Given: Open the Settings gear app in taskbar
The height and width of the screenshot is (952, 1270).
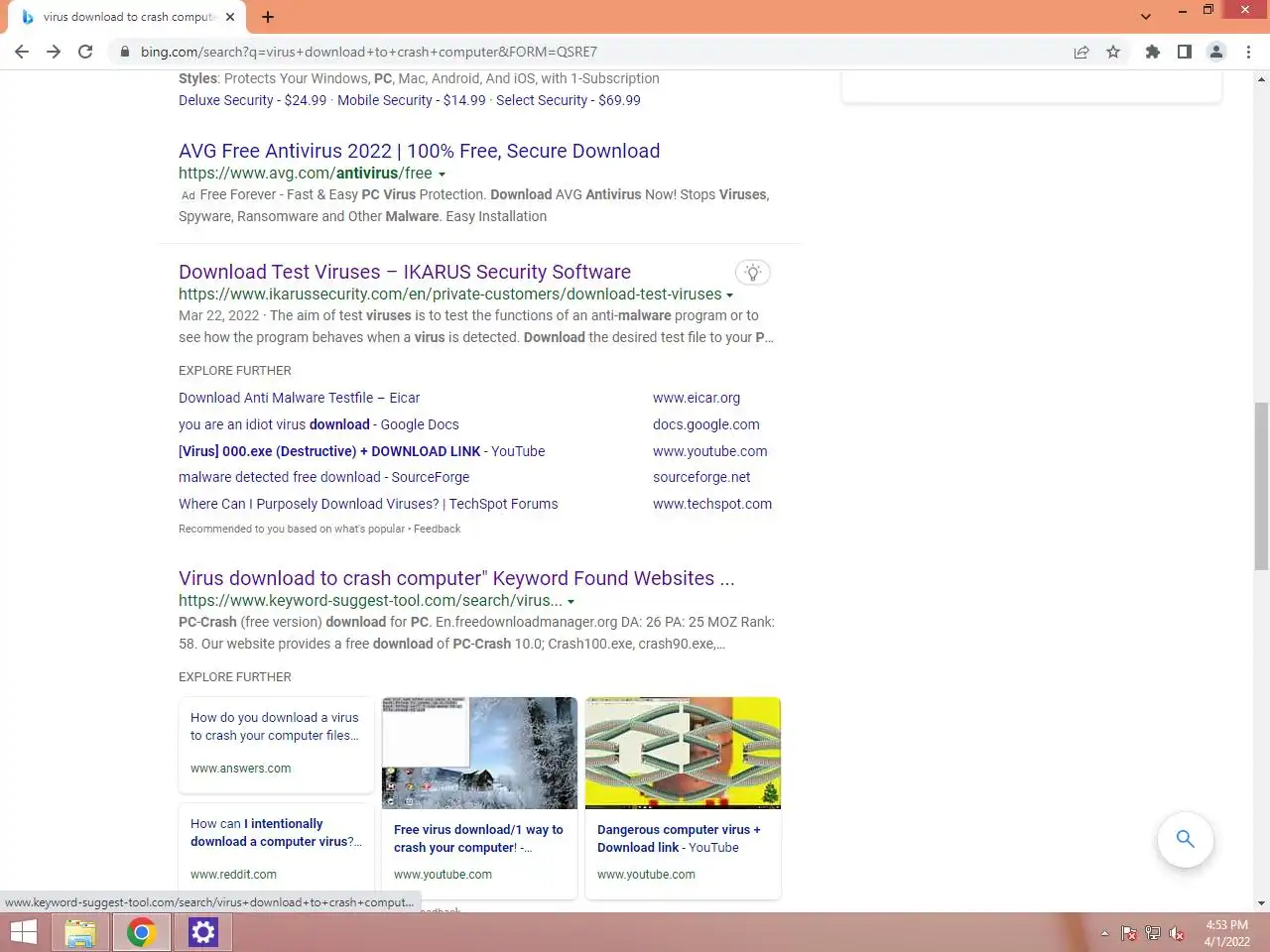Looking at the screenshot, I should (x=202, y=932).
